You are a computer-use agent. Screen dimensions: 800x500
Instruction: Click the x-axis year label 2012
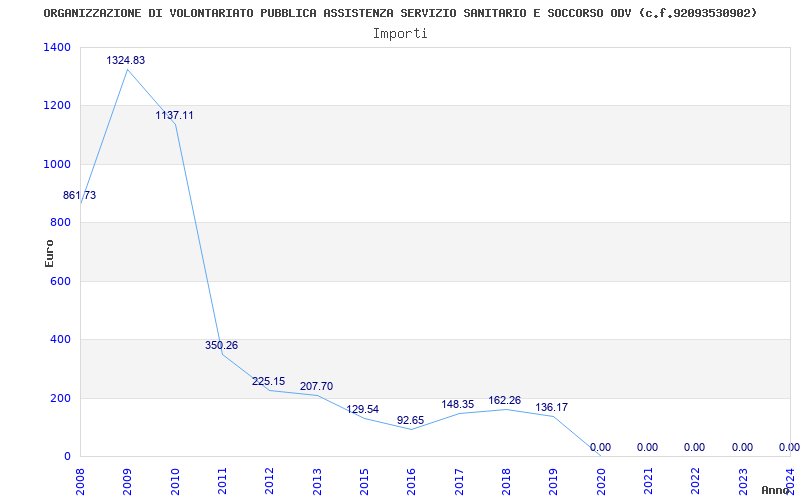pos(269,482)
